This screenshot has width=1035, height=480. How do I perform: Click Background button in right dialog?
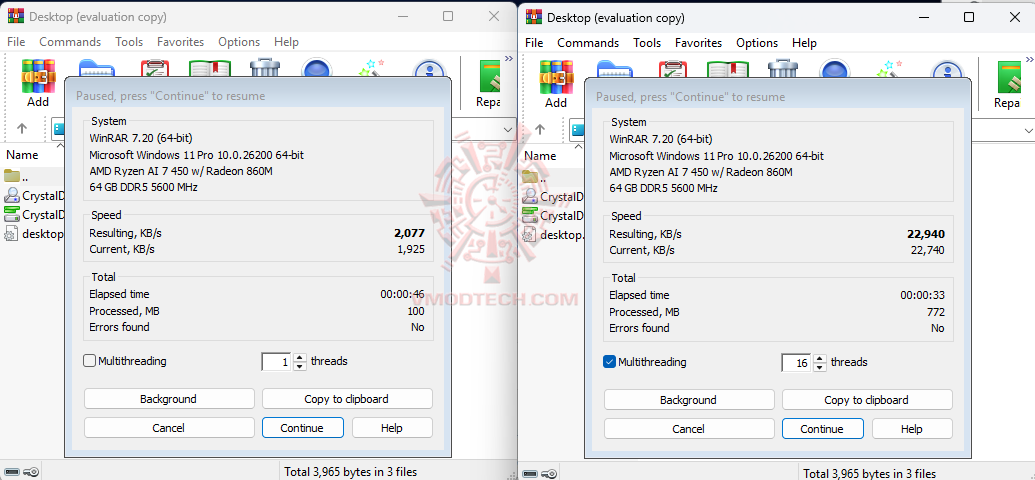coord(689,399)
